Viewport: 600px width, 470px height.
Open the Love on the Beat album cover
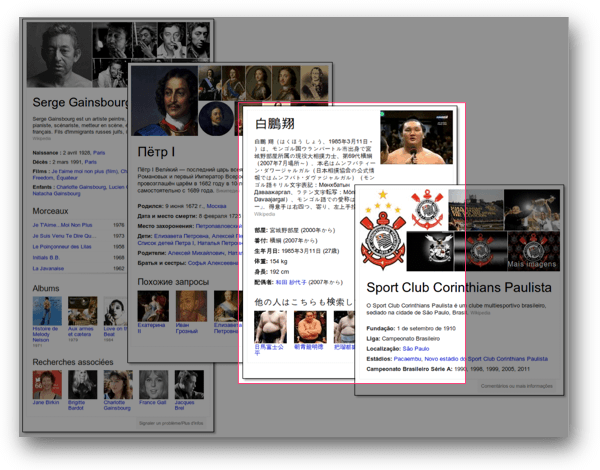click(115, 311)
